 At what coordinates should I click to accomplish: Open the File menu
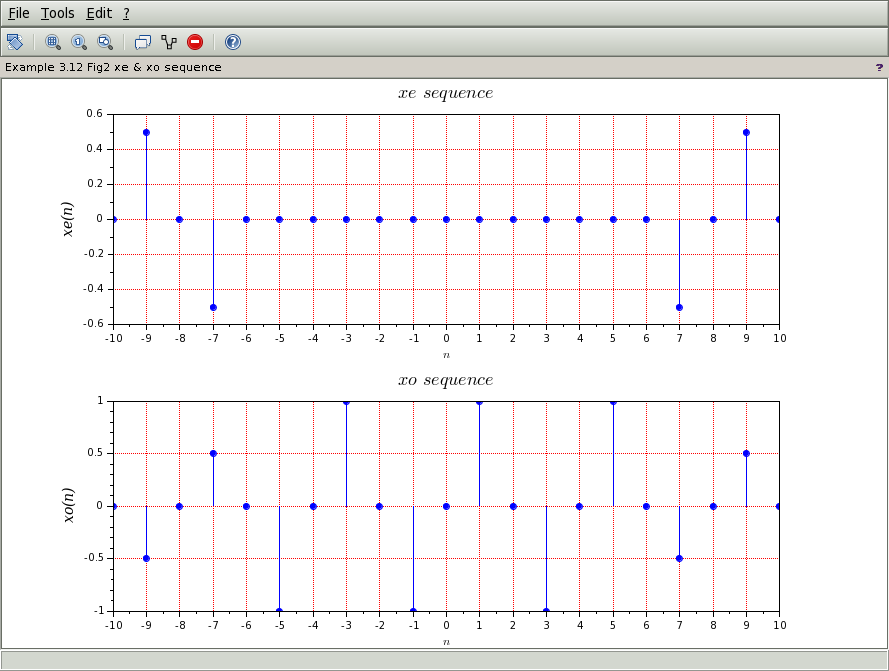(19, 13)
